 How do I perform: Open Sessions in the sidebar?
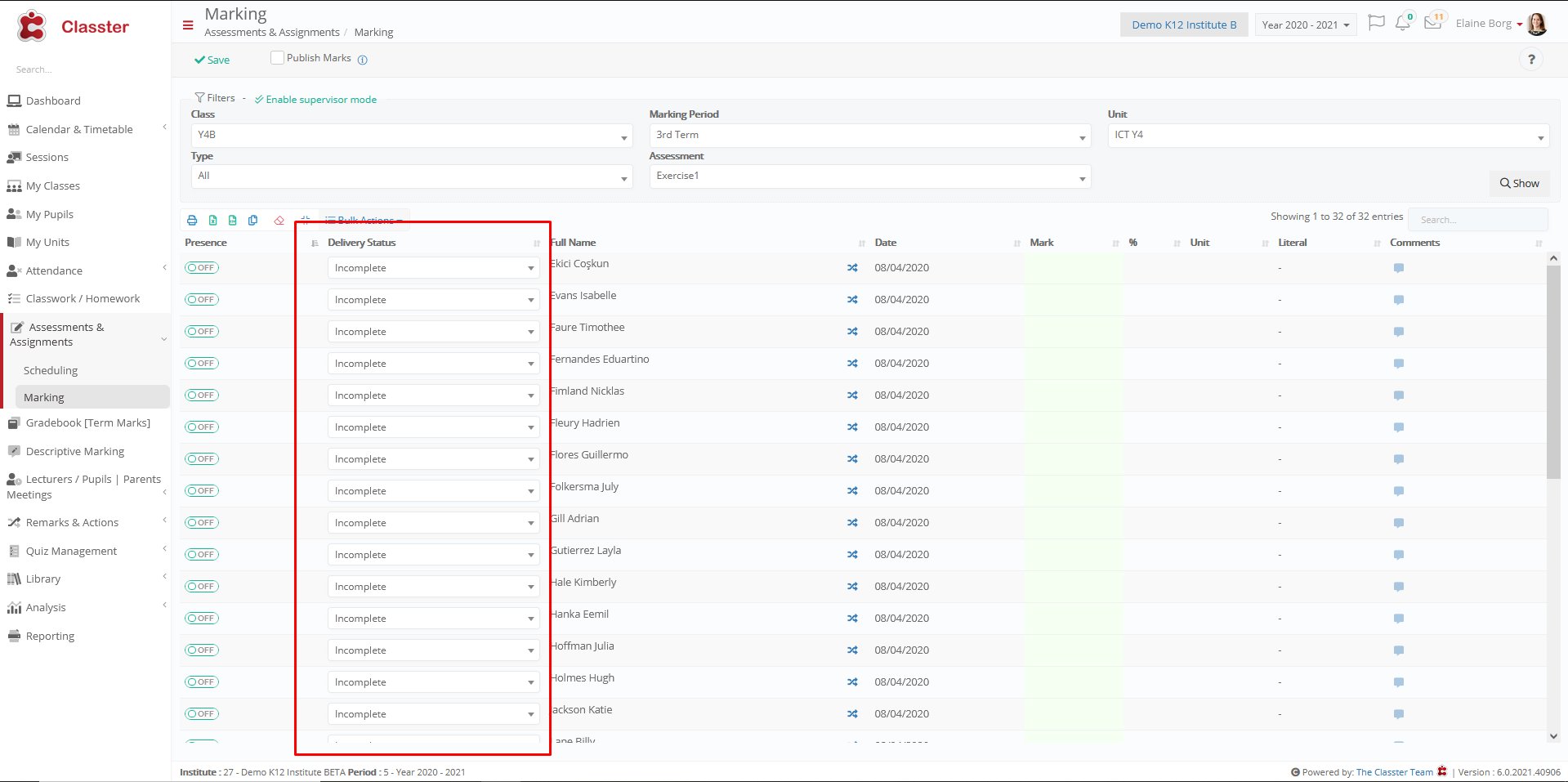tap(47, 158)
